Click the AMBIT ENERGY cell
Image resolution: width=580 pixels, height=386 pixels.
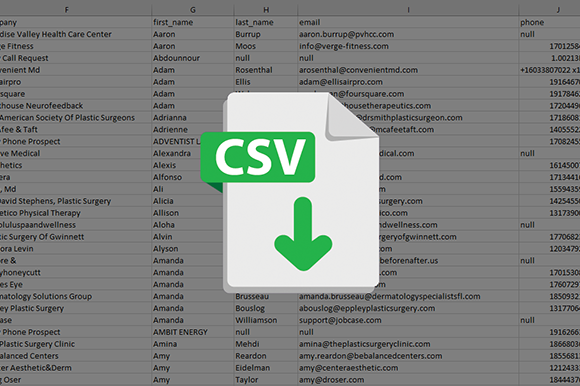[x=193, y=332]
